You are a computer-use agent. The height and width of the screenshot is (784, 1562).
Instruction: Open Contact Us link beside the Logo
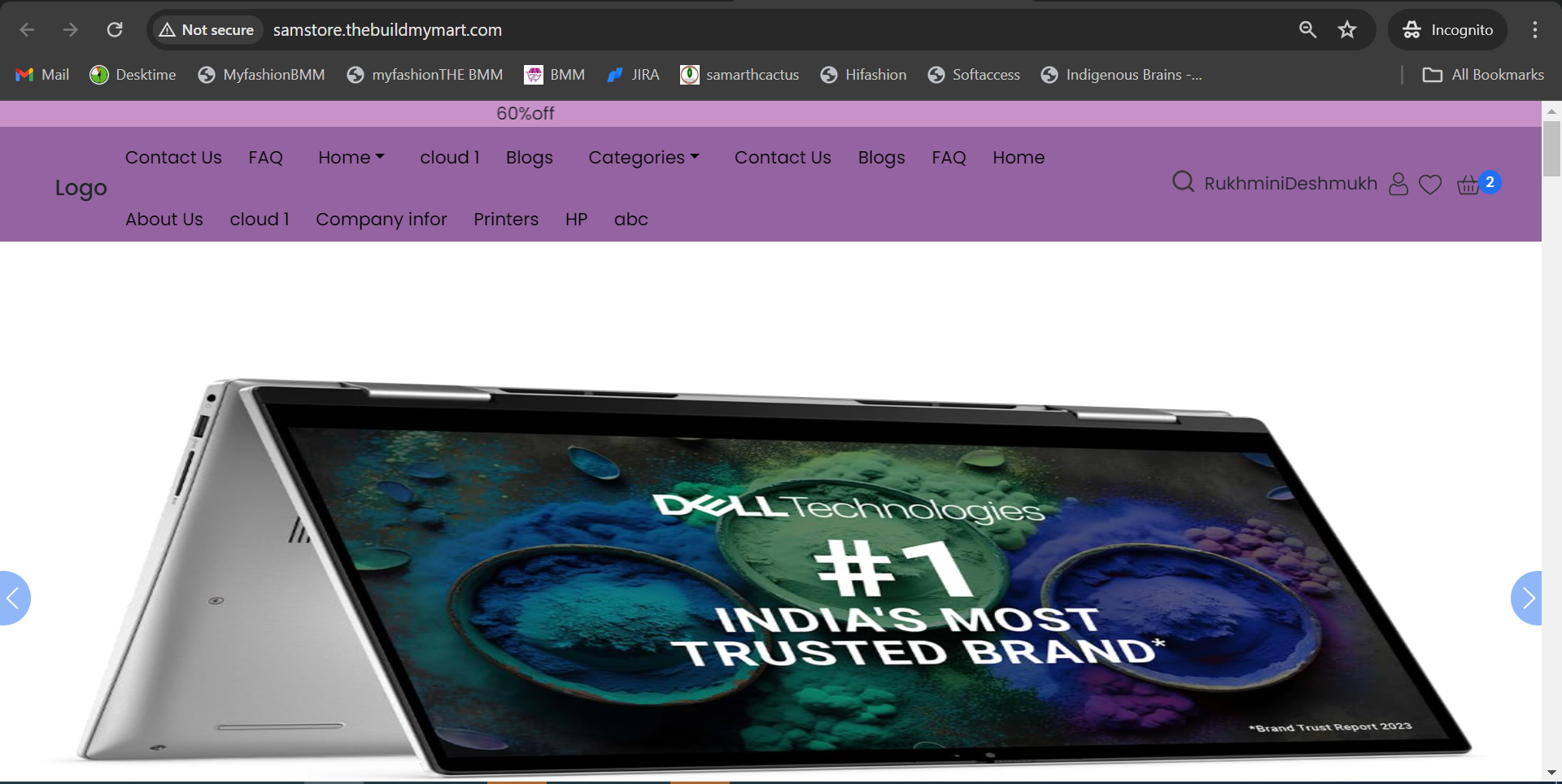coord(173,158)
